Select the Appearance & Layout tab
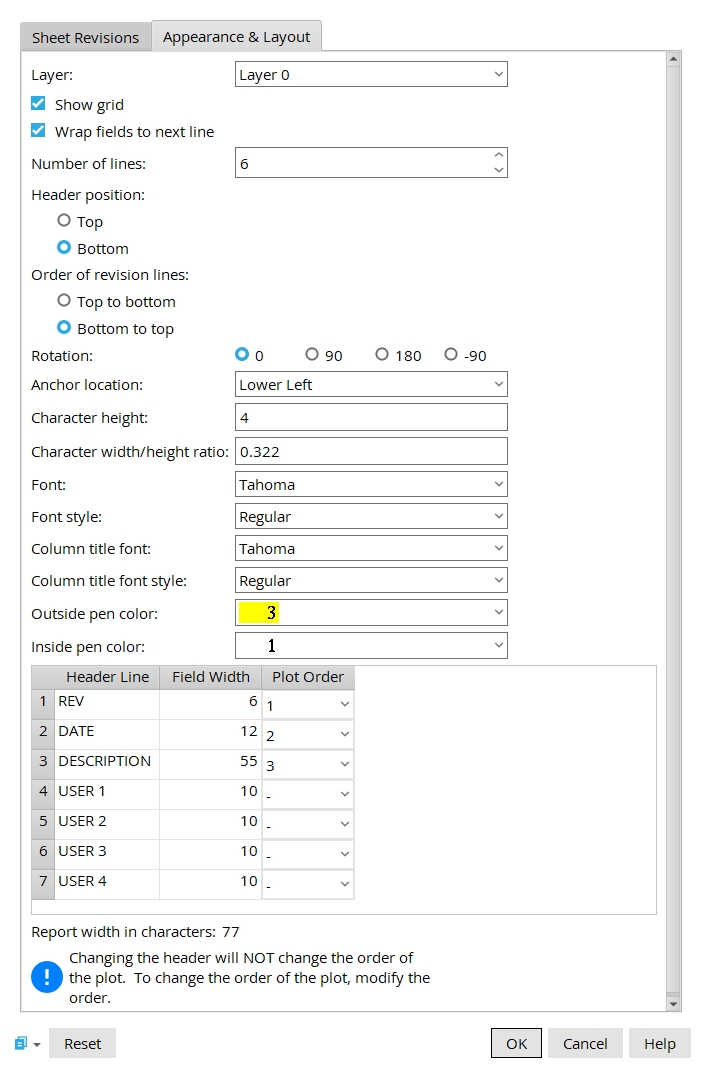The image size is (702, 1068). (236, 37)
